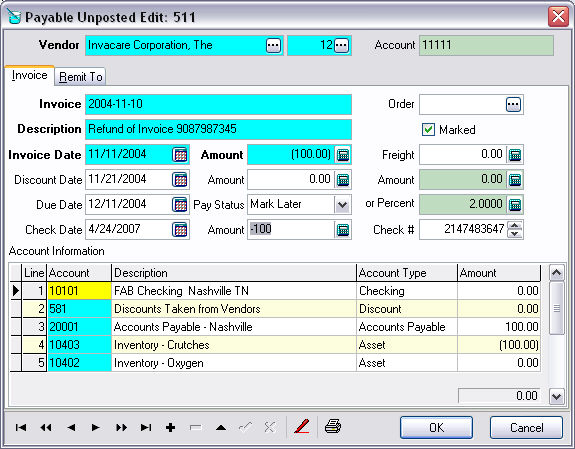Switch to the Remit To tab
The image size is (575, 449).
point(80,77)
